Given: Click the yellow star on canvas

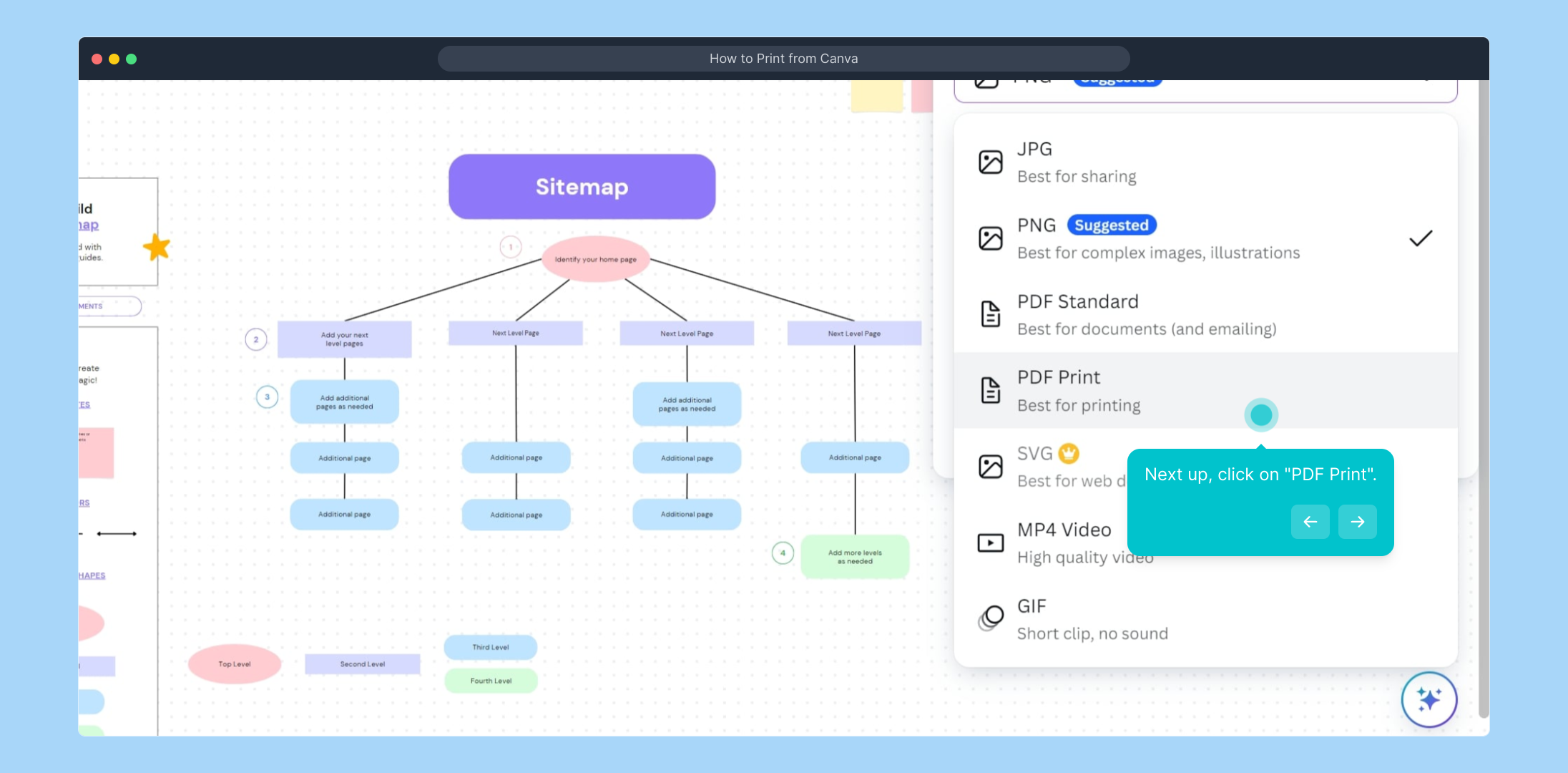Looking at the screenshot, I should (157, 248).
